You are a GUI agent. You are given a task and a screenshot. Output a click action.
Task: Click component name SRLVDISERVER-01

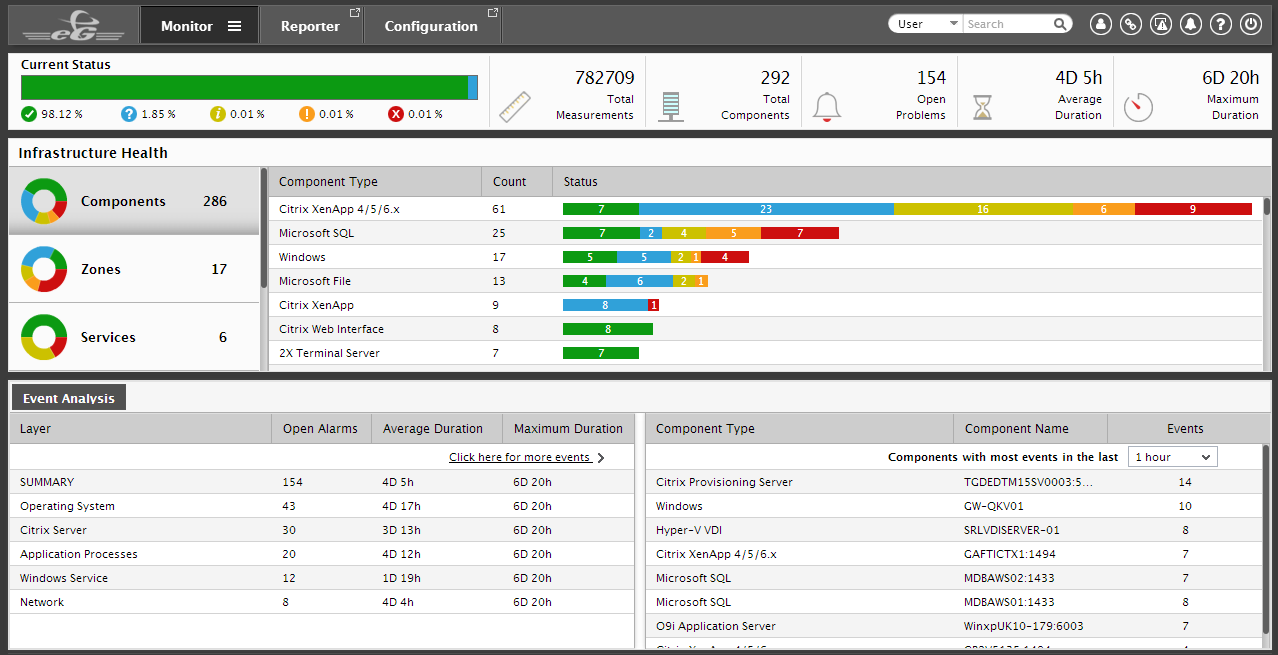pos(1012,530)
